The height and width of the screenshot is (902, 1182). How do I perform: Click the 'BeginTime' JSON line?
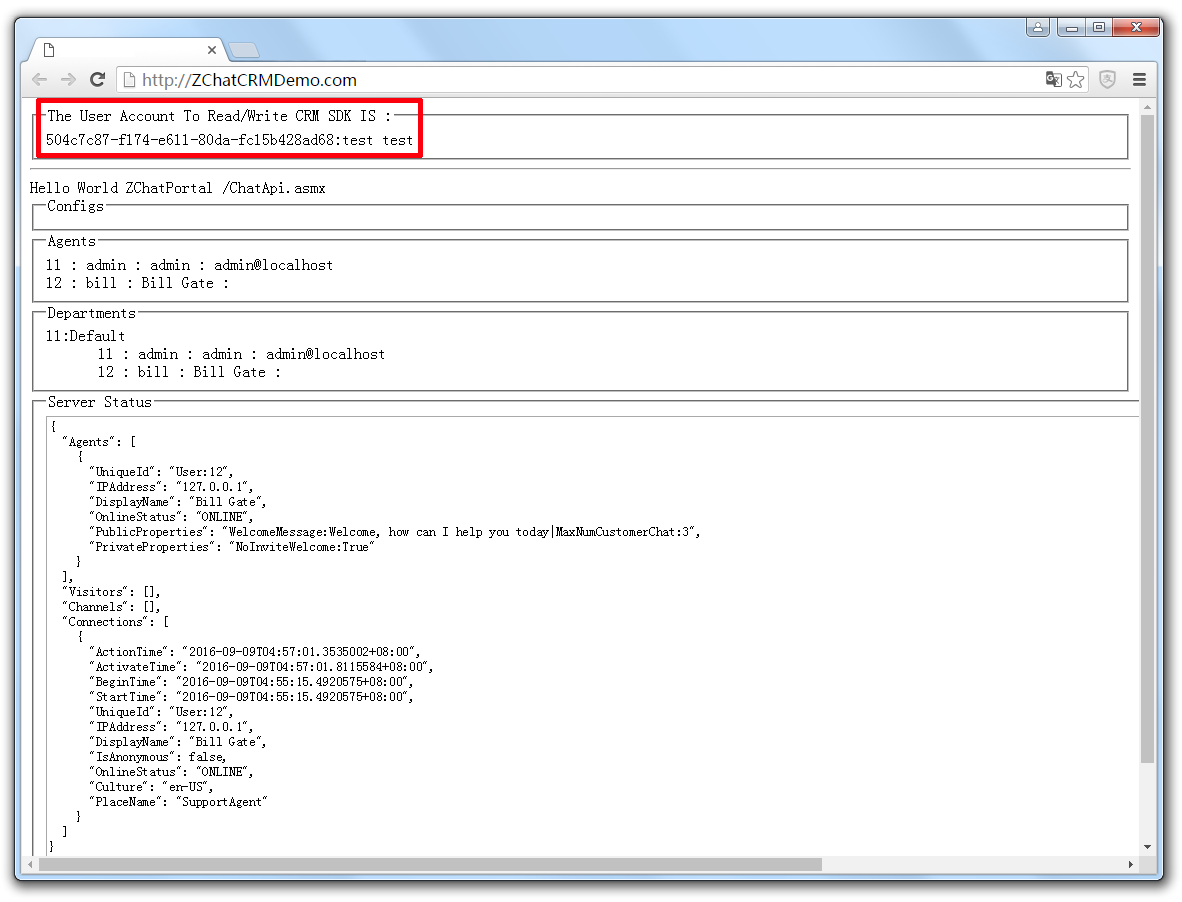251,682
